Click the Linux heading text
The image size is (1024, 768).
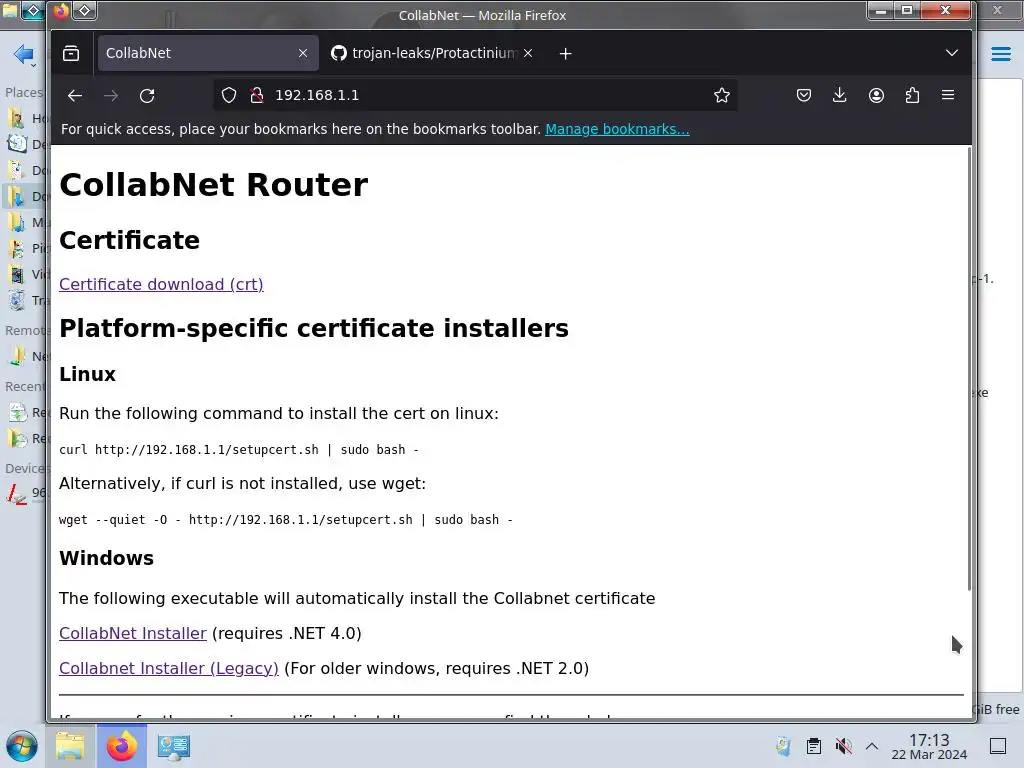(x=88, y=374)
